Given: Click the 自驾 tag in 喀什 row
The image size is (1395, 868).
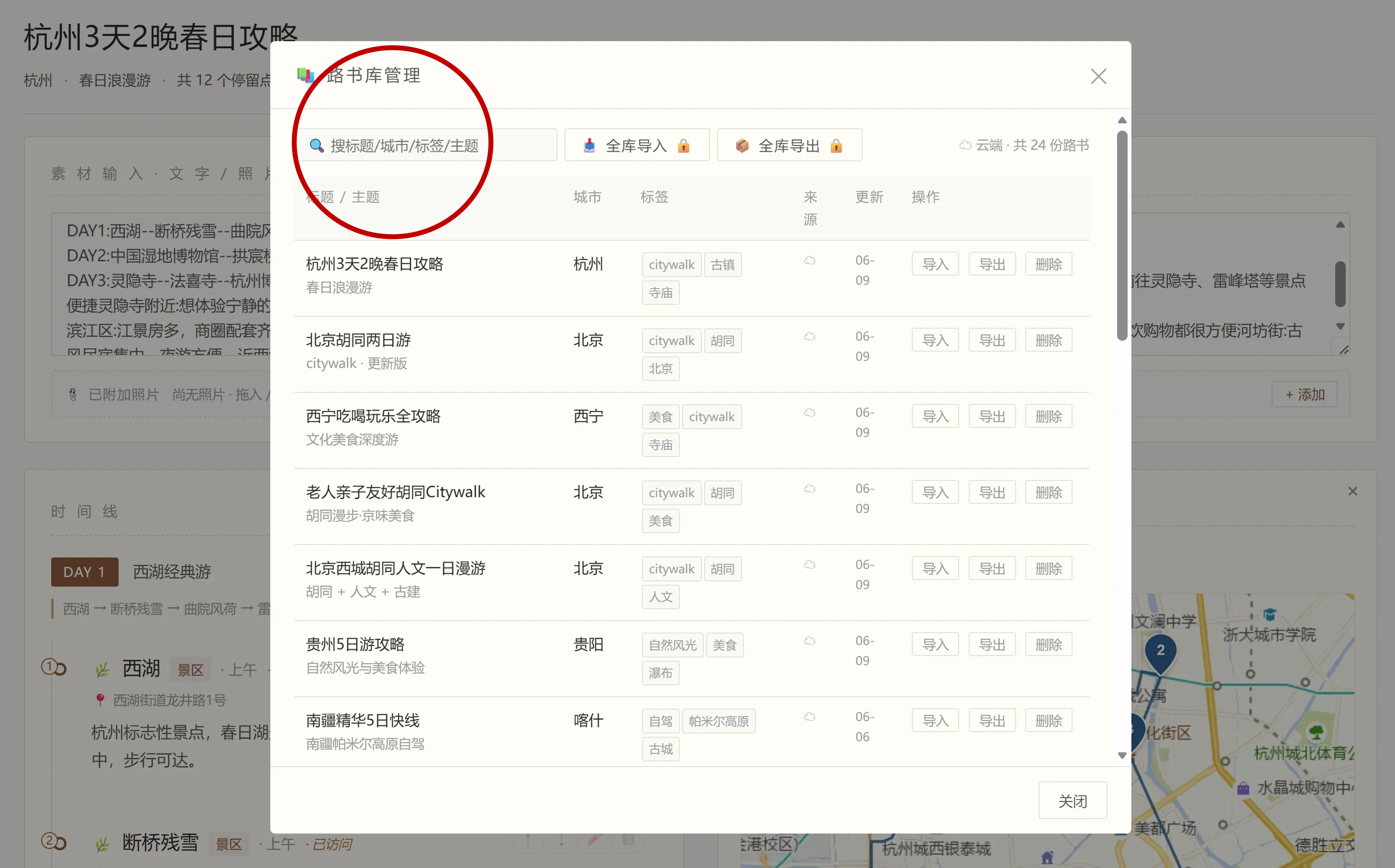Looking at the screenshot, I should (660, 721).
